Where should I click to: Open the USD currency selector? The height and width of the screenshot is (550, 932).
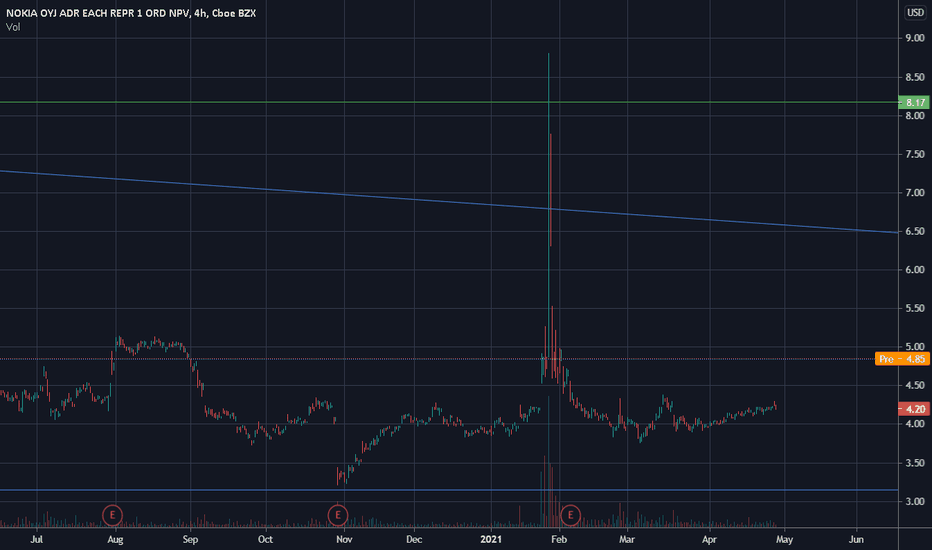point(915,12)
